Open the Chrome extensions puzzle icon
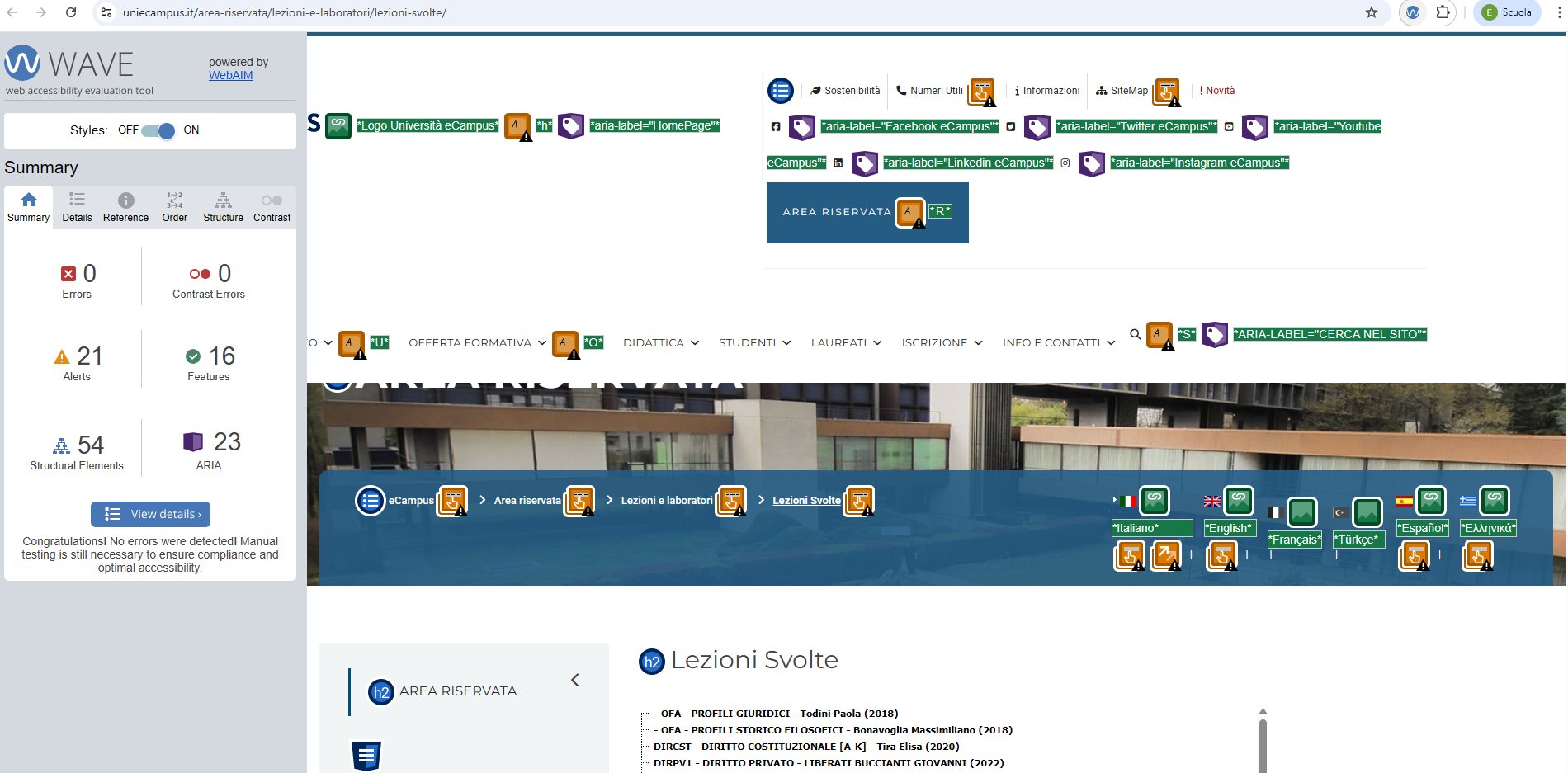The width and height of the screenshot is (1568, 773). [x=1443, y=12]
